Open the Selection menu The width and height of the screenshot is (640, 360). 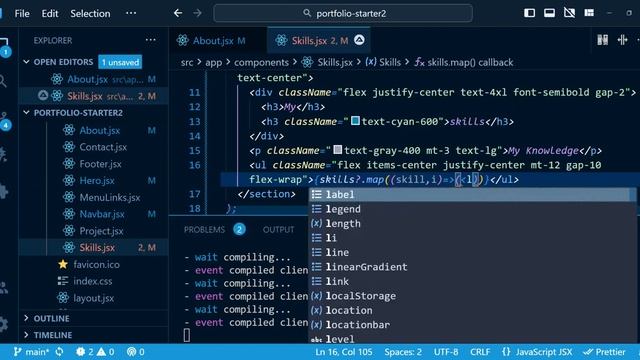pyautogui.click(x=90, y=13)
